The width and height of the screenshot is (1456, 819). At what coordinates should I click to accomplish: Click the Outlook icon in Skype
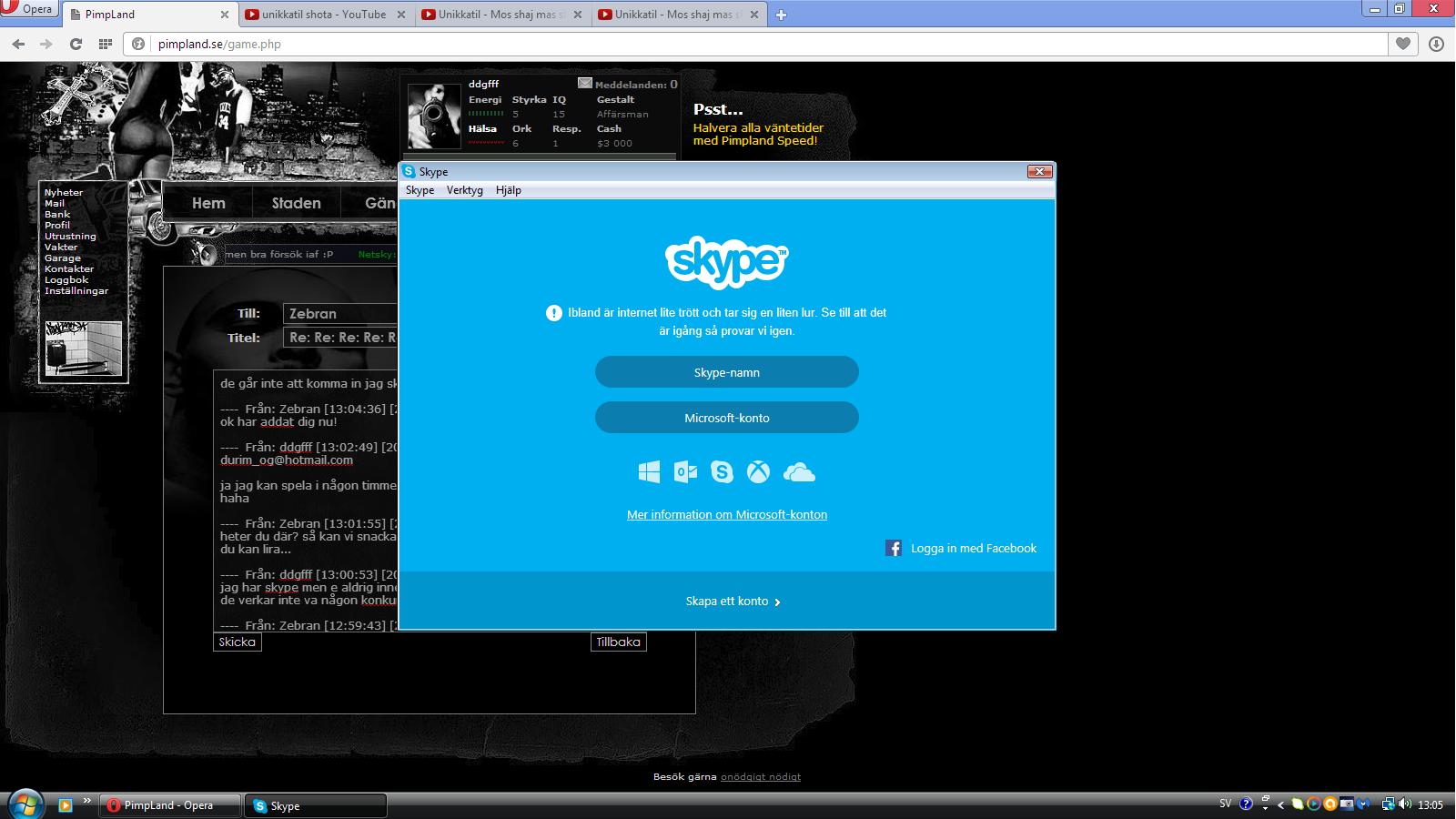pos(685,471)
